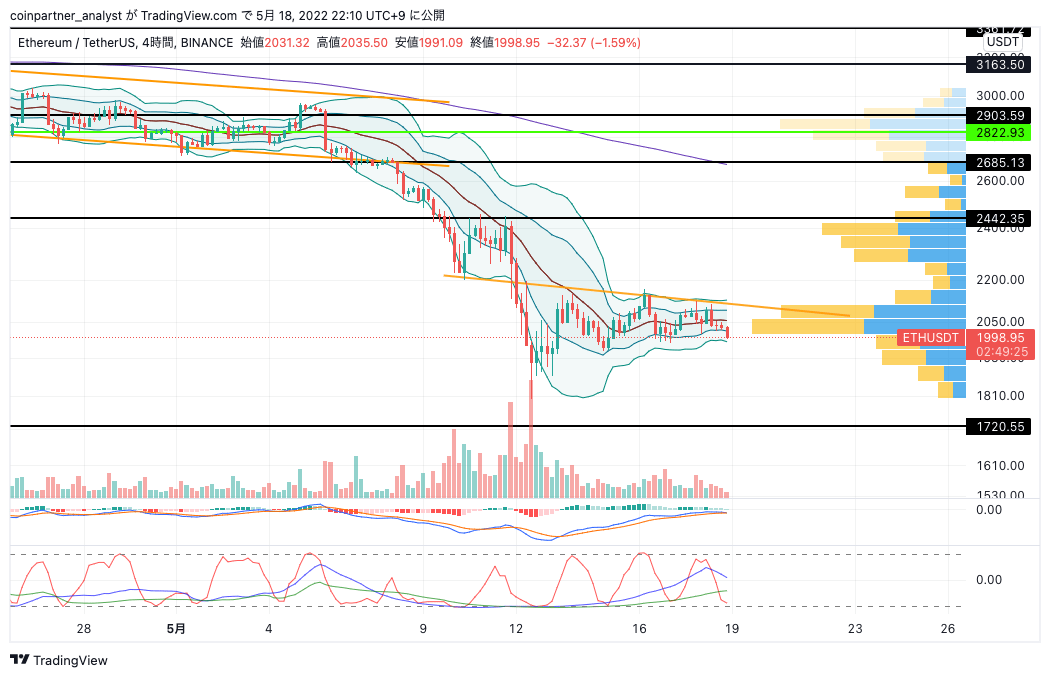Click the USDT currency label on price axis
The image size is (1050, 677).
(1003, 42)
